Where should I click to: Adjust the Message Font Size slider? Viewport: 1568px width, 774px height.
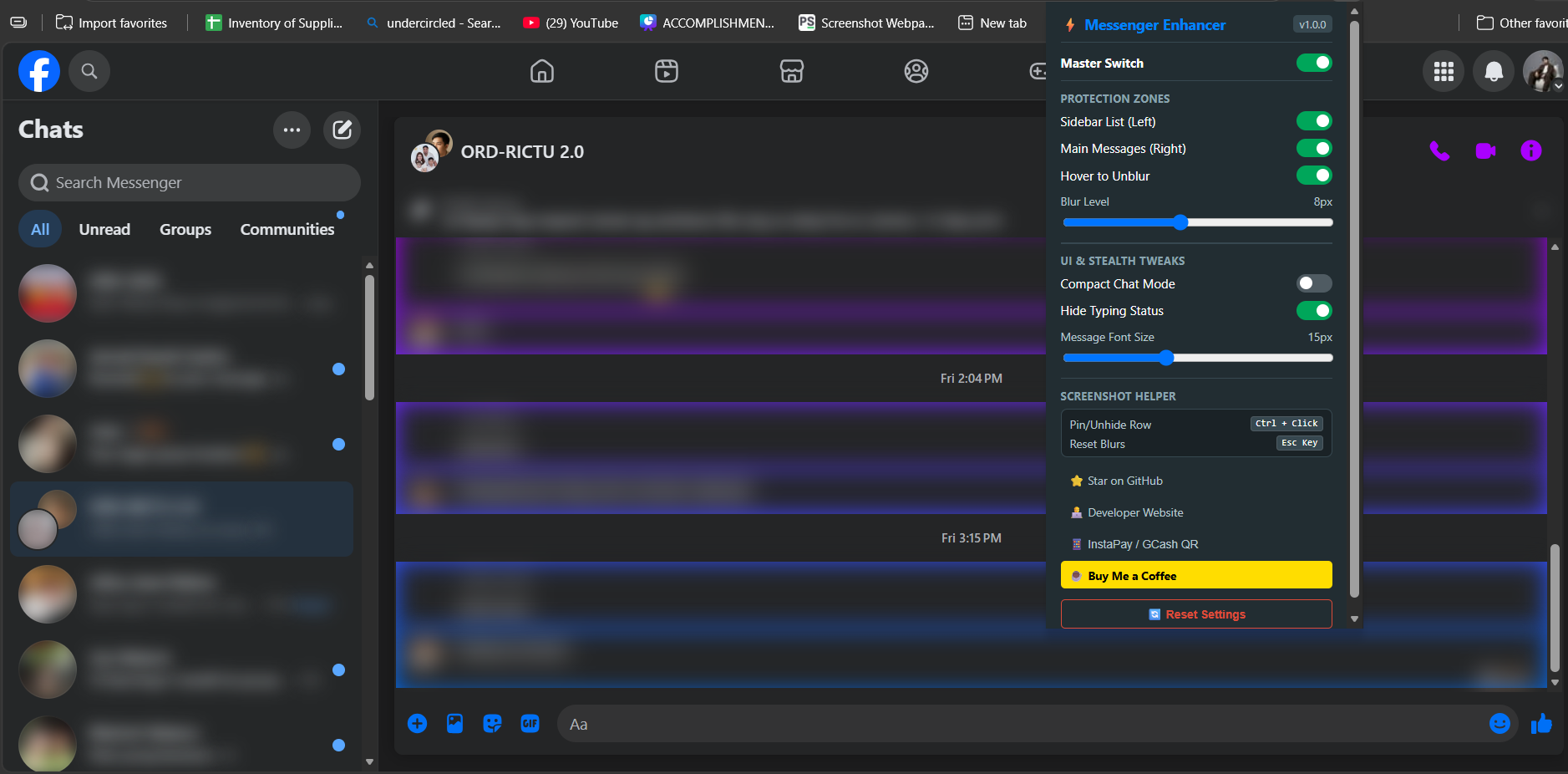(x=1197, y=358)
